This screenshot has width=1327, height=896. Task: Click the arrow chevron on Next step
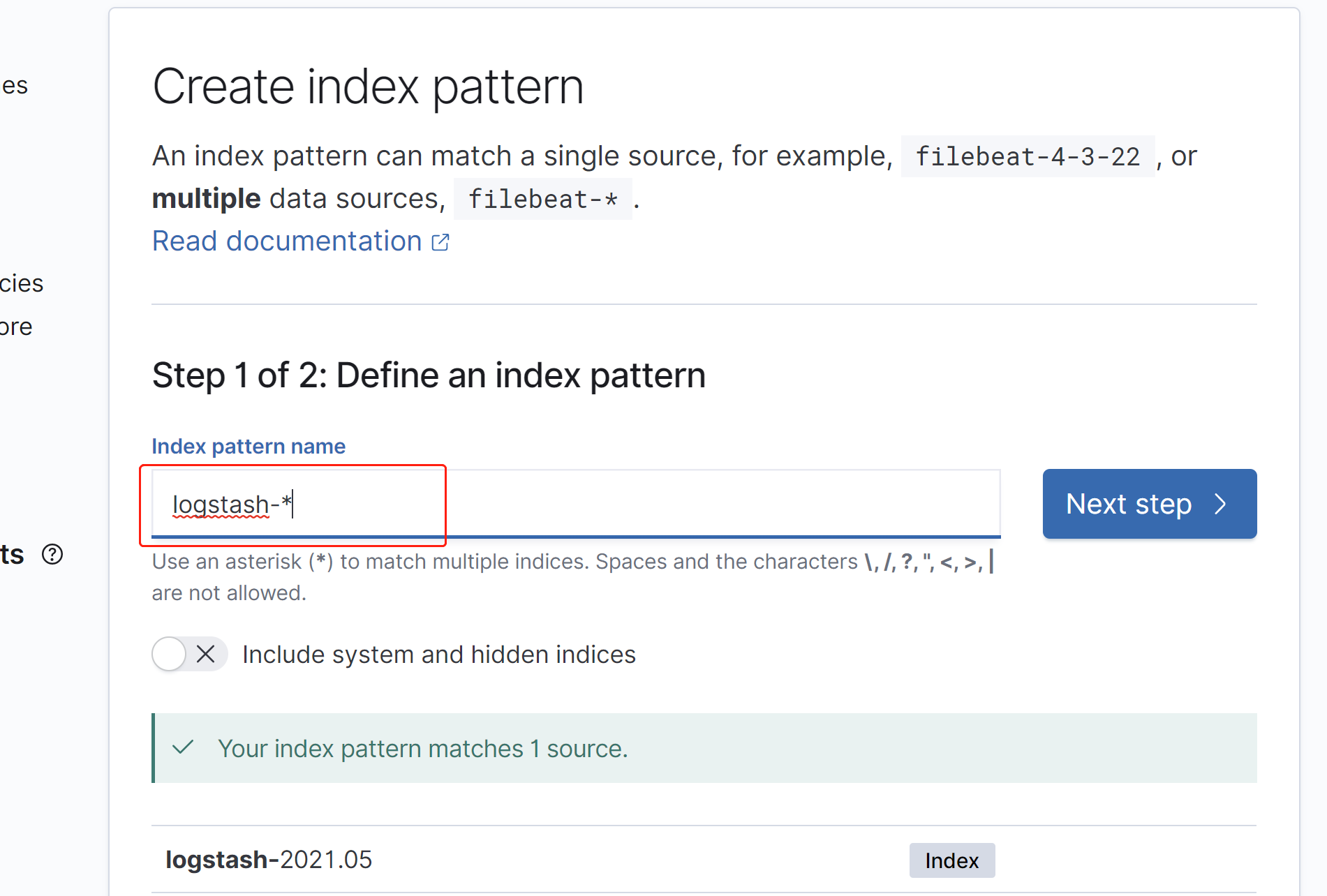[1220, 504]
